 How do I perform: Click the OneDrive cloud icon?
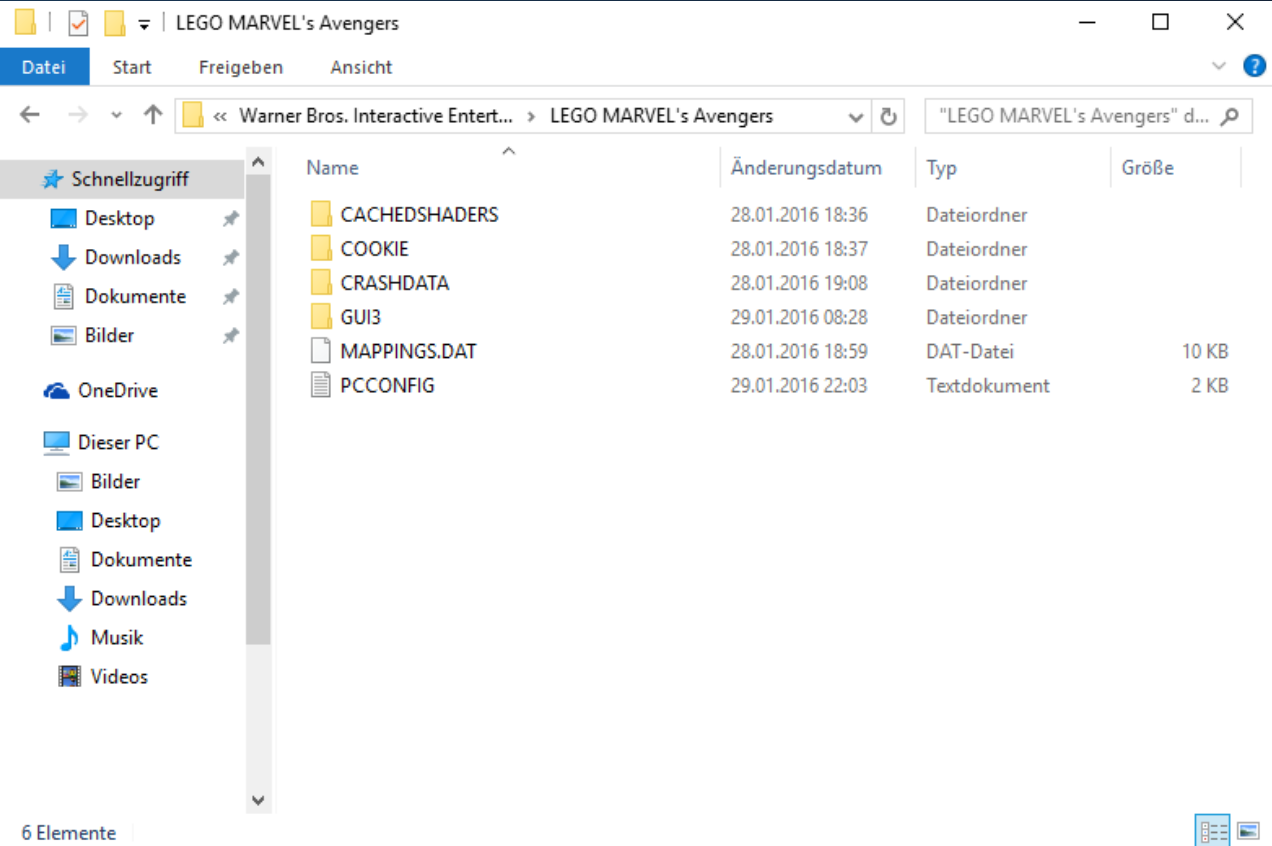[x=57, y=391]
